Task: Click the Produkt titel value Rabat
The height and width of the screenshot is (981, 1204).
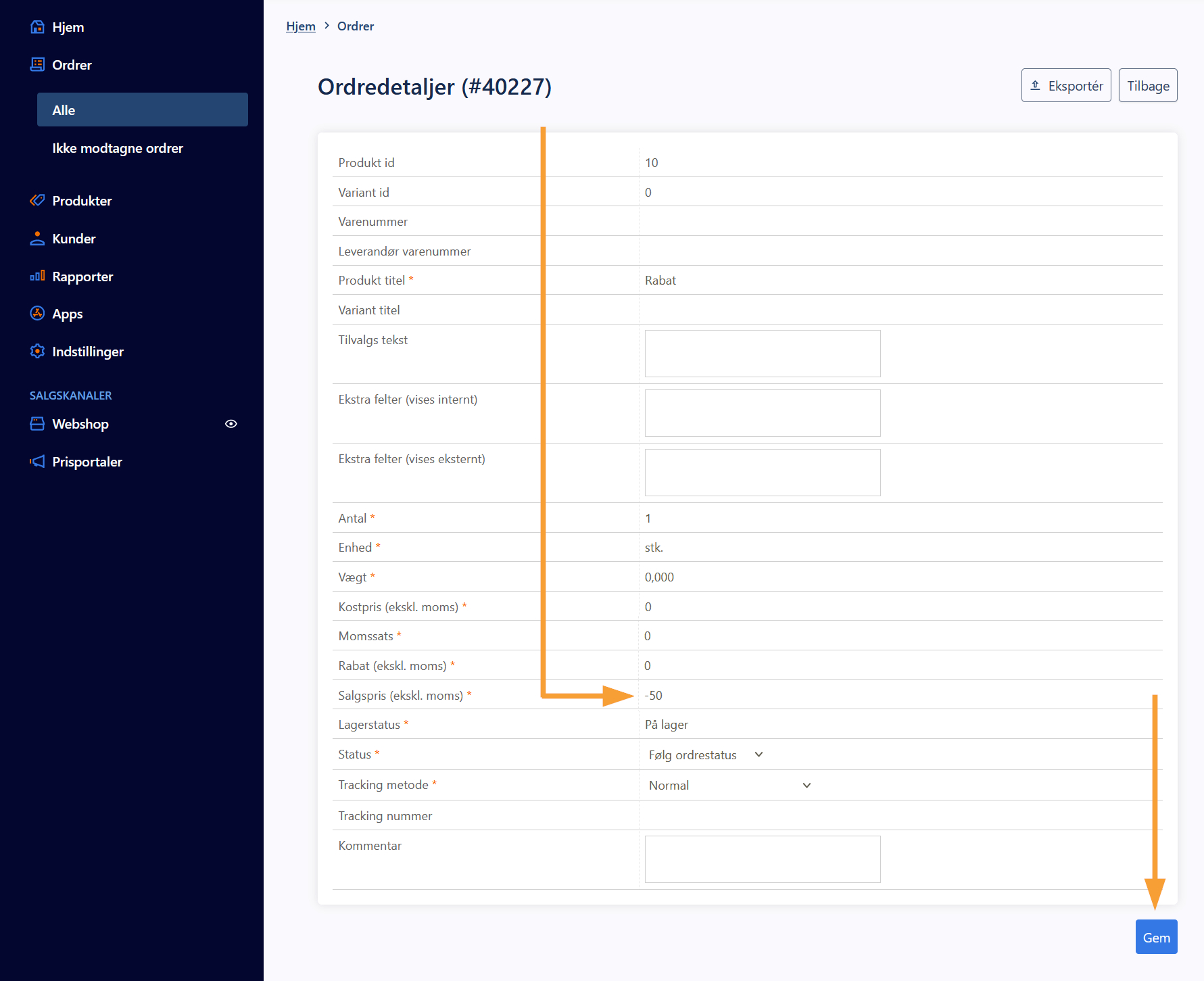Action: [660, 280]
